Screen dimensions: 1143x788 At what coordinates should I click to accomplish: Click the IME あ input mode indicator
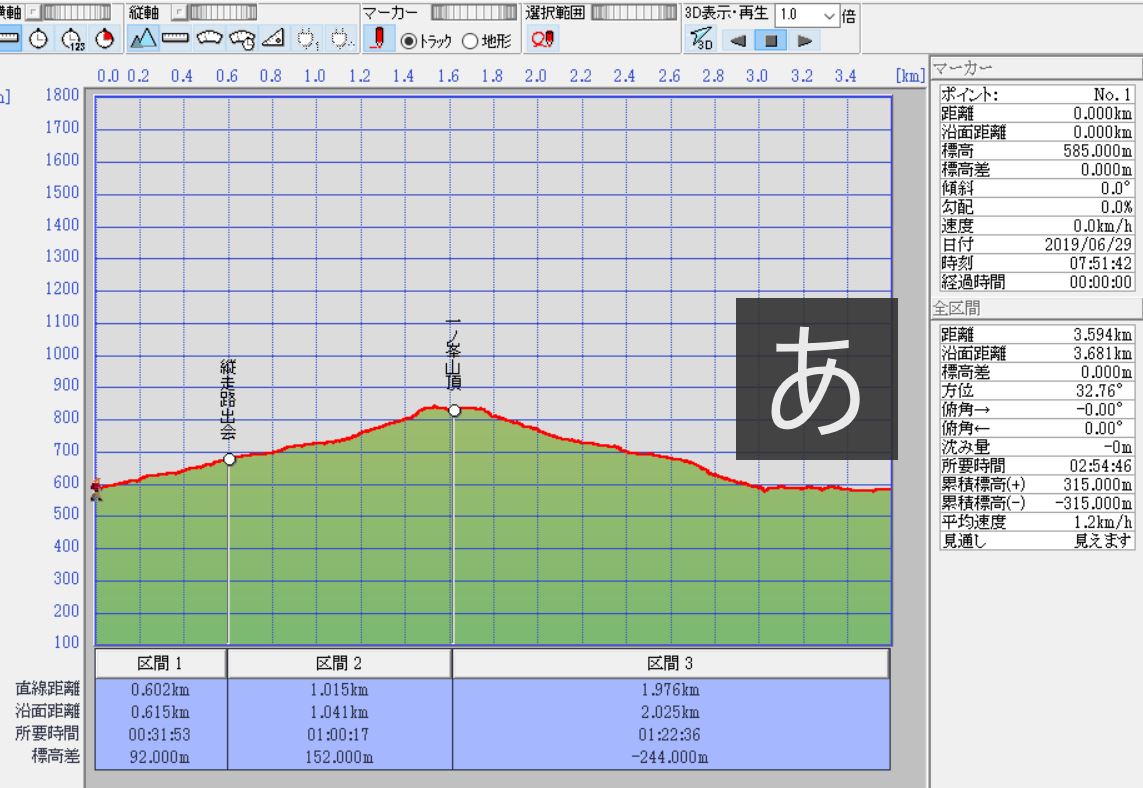pos(816,378)
